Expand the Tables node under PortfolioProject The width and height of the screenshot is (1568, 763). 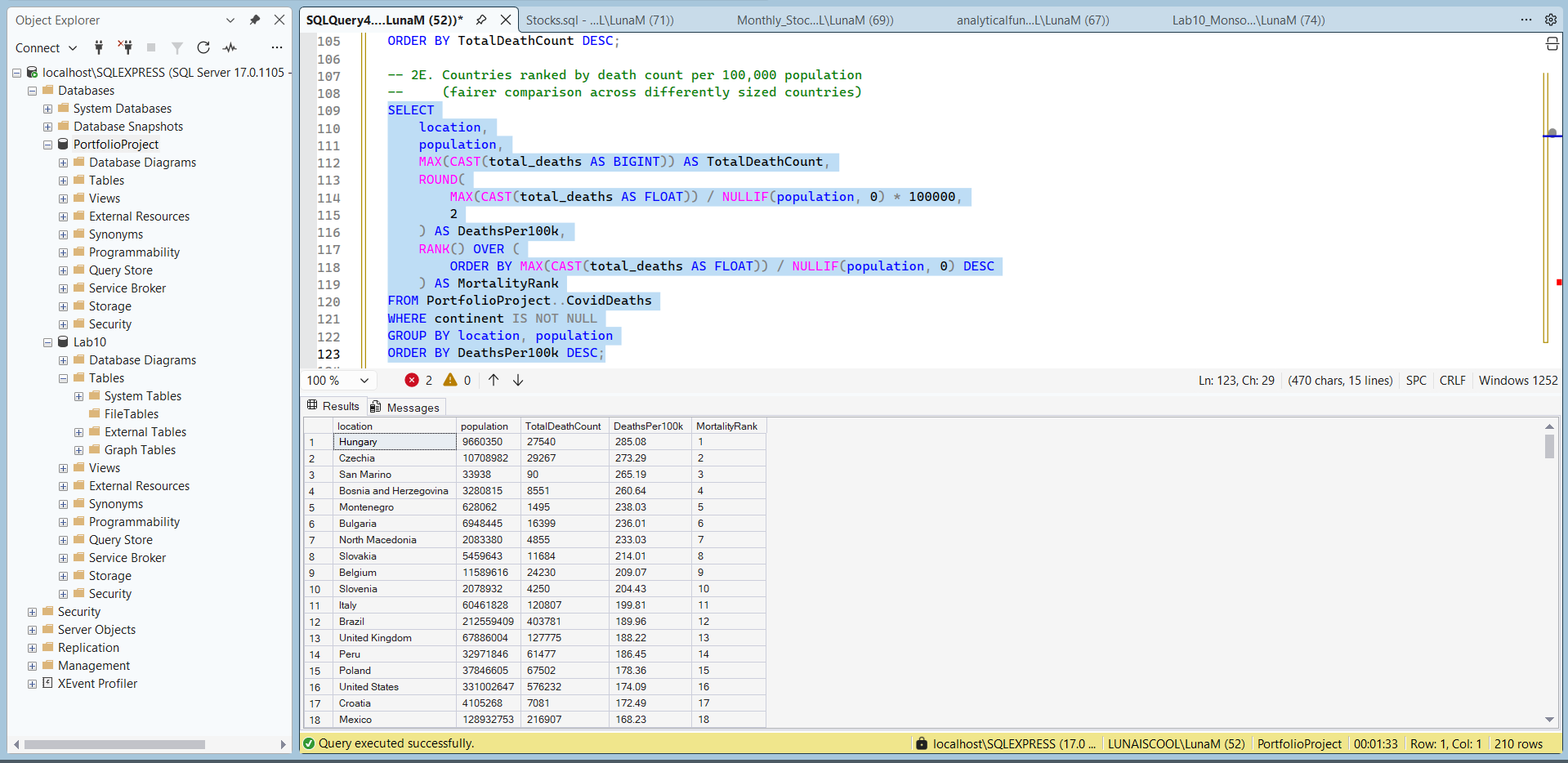tap(64, 181)
